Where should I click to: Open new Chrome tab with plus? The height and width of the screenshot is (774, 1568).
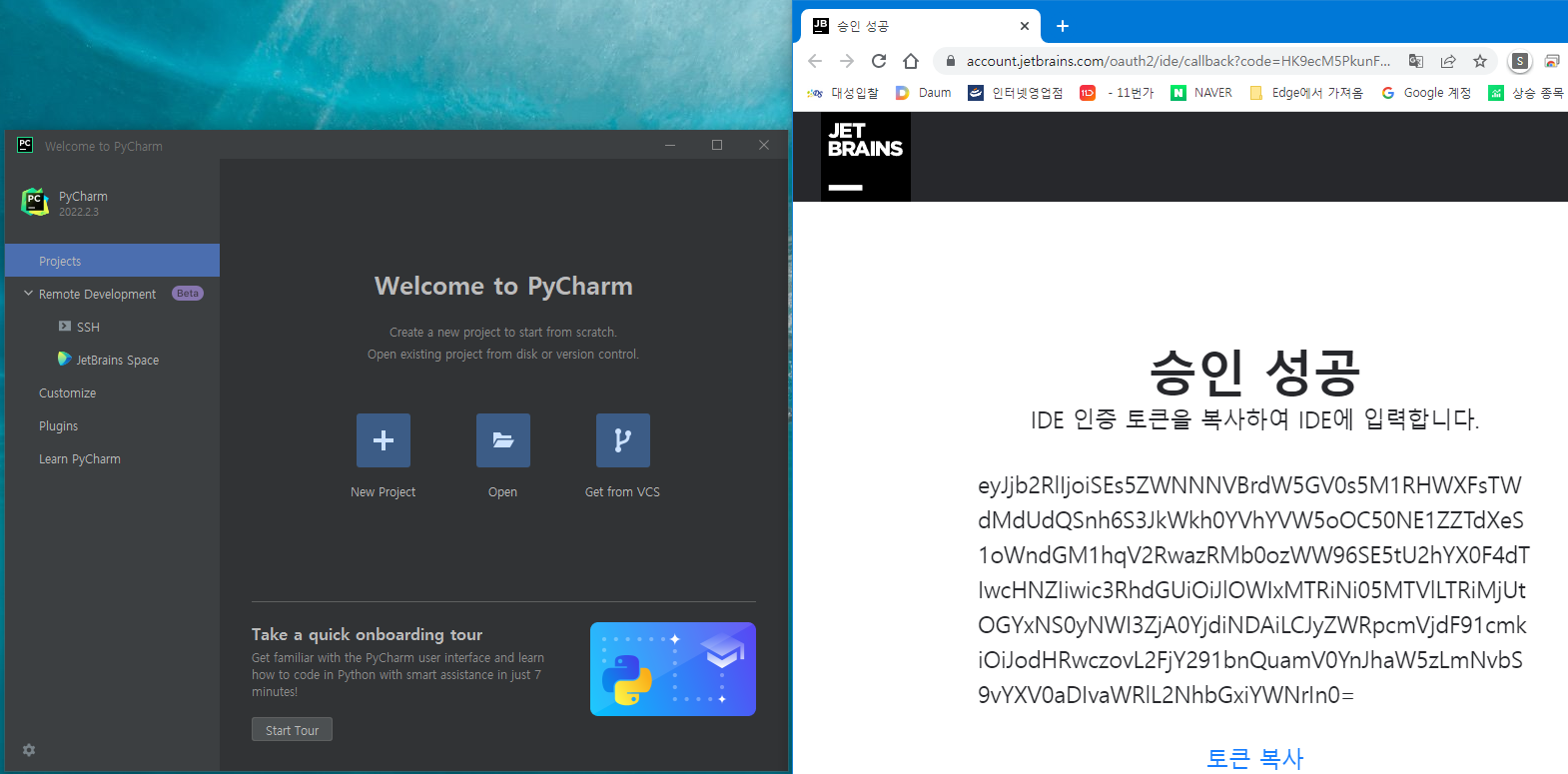(1063, 26)
